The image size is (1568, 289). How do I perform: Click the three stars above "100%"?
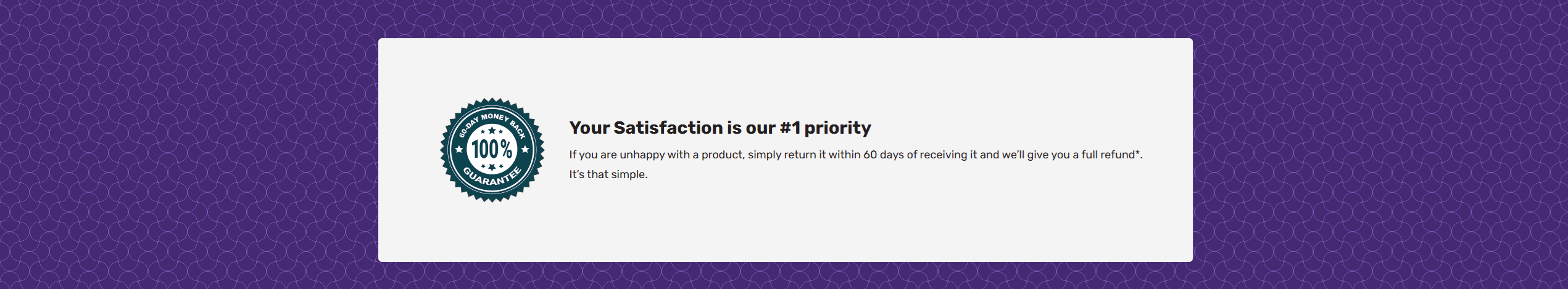click(x=492, y=131)
